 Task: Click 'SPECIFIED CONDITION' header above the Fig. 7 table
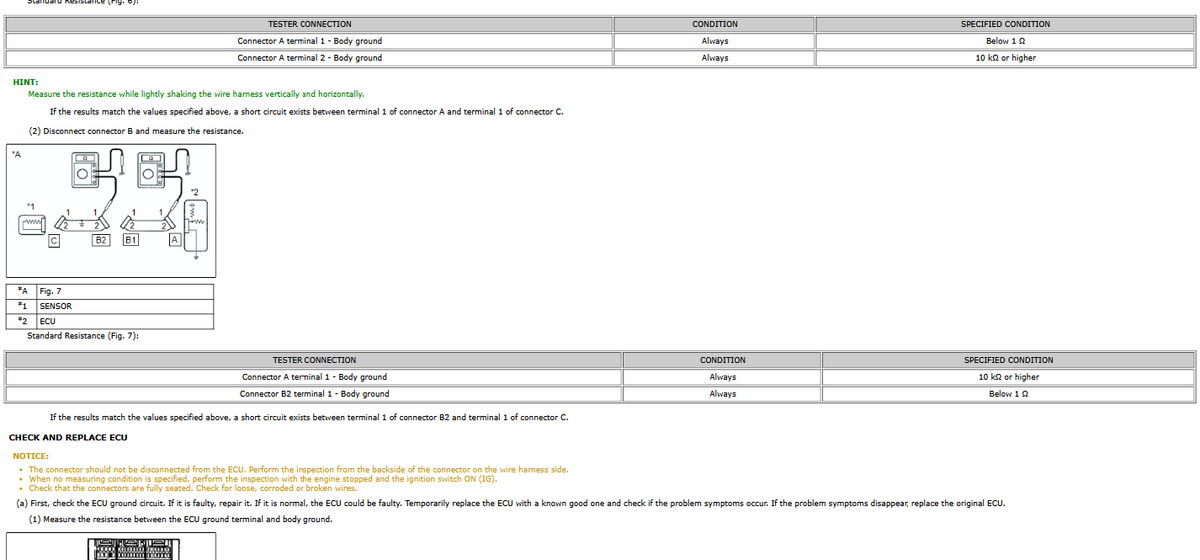(1008, 360)
